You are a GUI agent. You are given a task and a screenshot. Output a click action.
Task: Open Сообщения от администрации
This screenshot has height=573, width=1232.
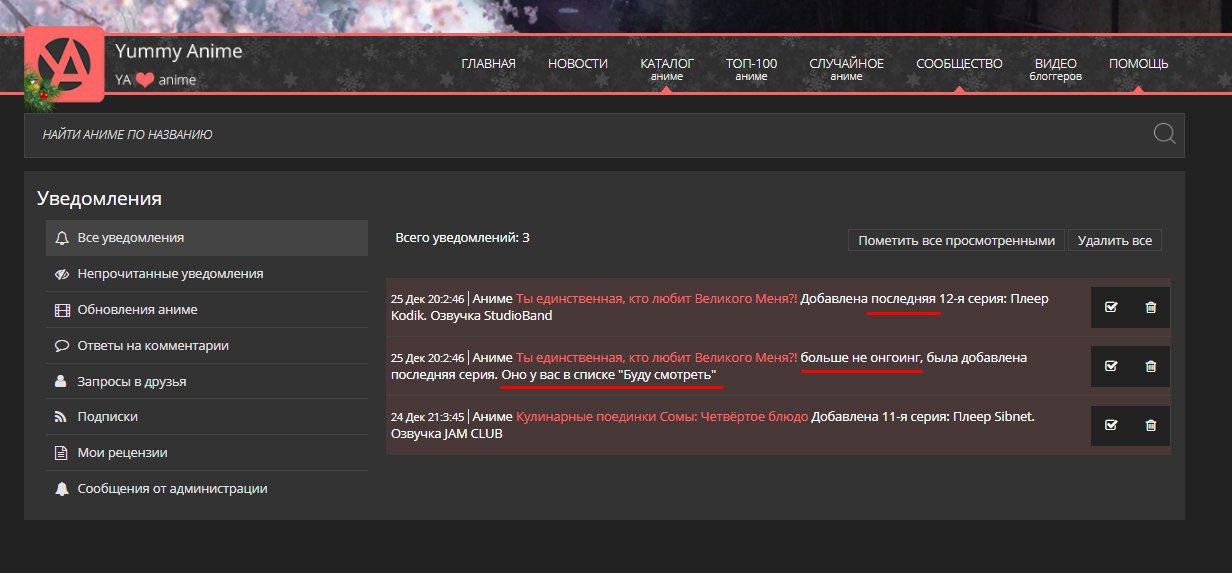(207, 489)
